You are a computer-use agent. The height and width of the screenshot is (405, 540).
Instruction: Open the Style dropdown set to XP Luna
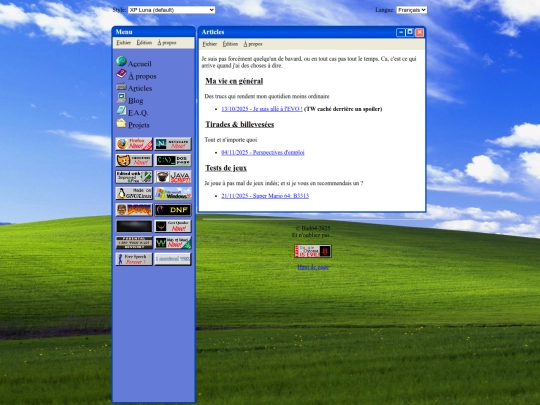172,10
